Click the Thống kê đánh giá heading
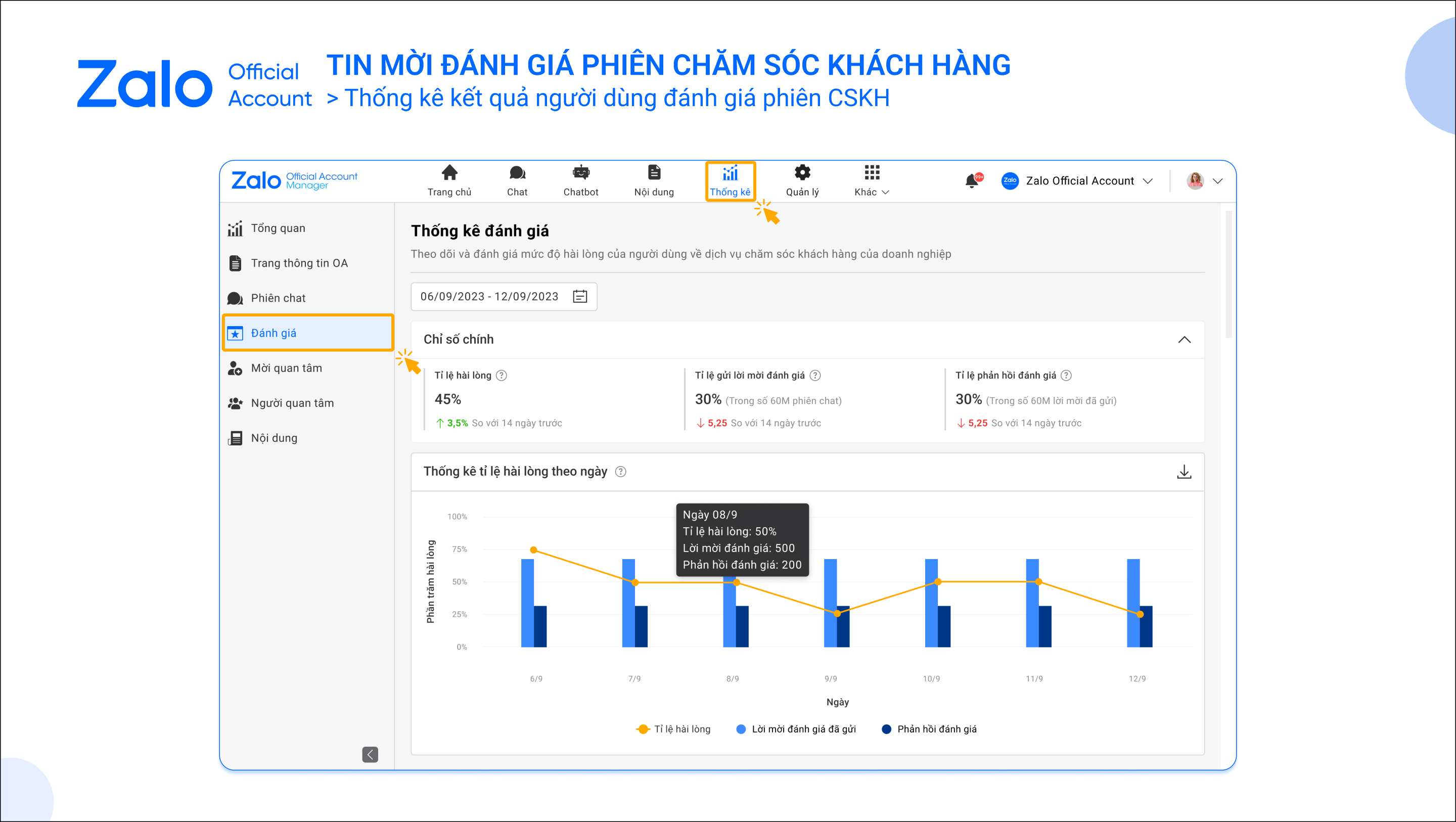The width and height of the screenshot is (1456, 822). point(479,231)
